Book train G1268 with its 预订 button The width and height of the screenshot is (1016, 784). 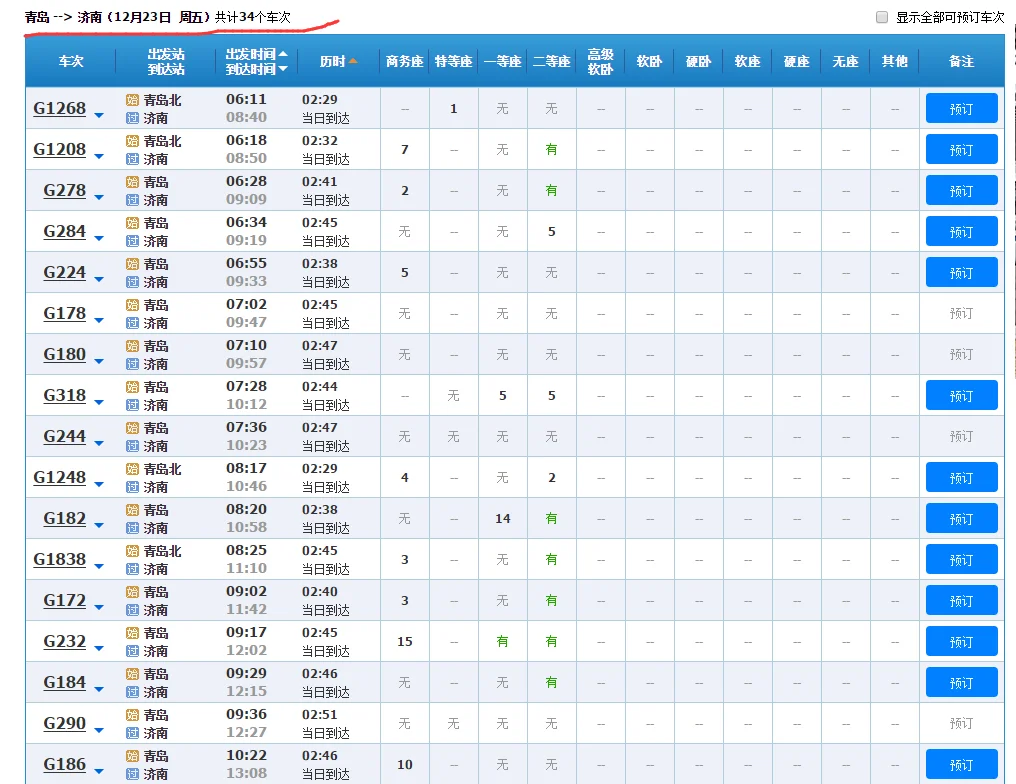click(x=961, y=109)
